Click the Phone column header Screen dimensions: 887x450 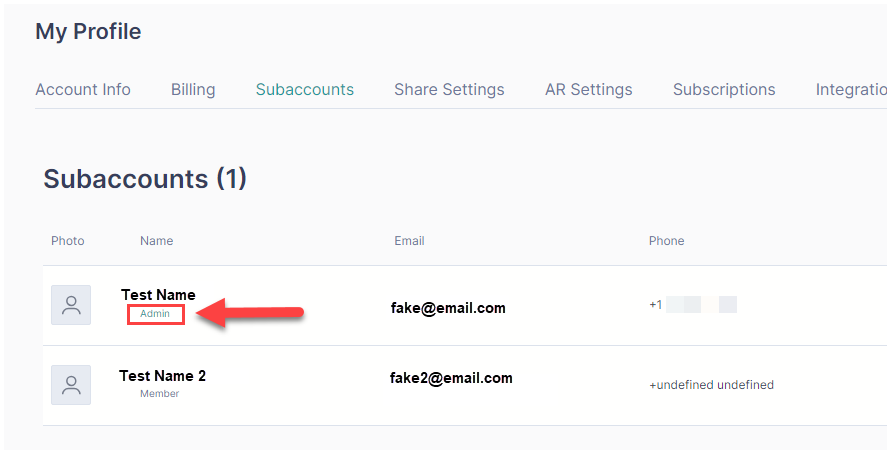[666, 241]
